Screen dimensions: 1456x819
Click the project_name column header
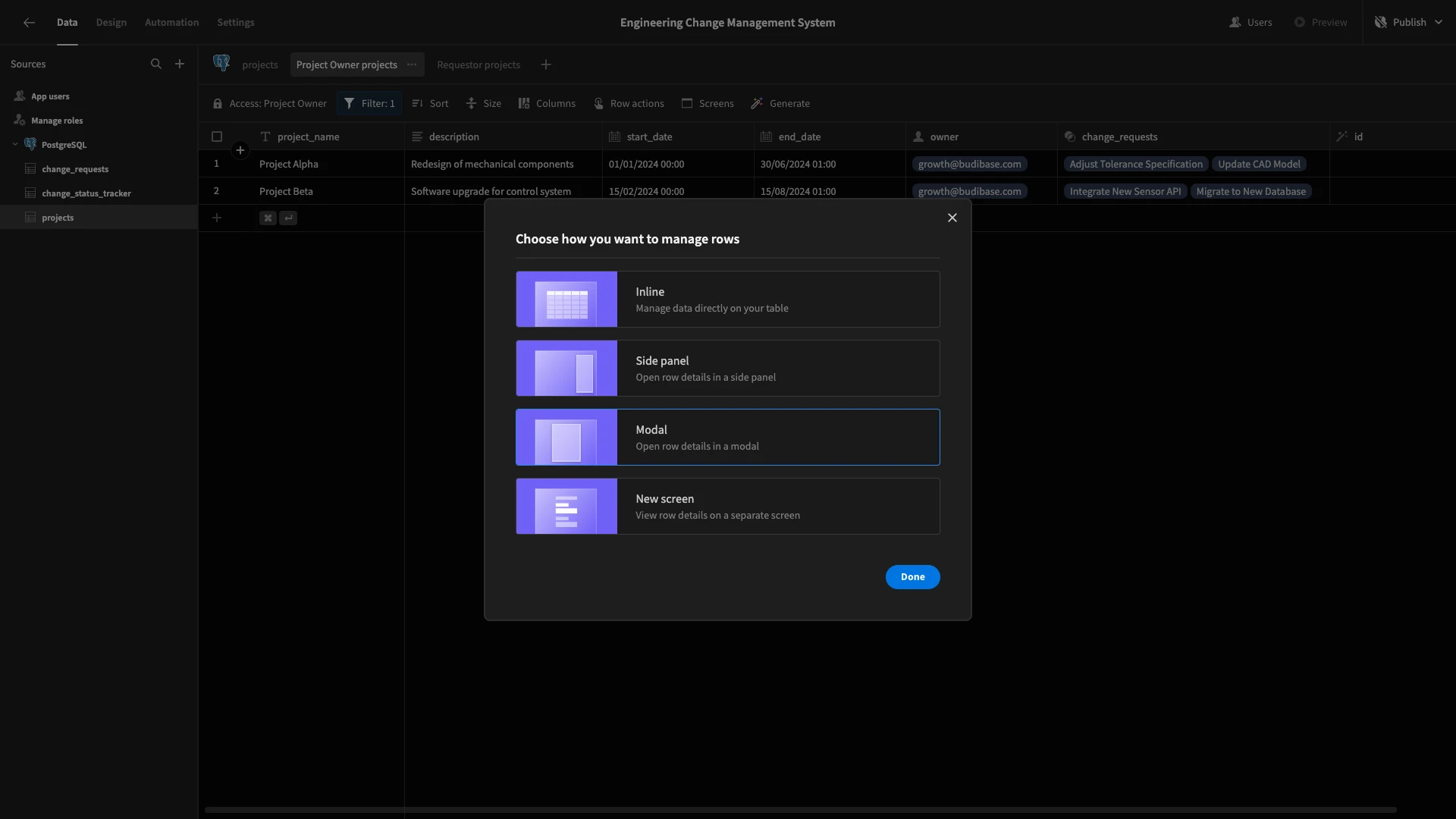point(328,136)
